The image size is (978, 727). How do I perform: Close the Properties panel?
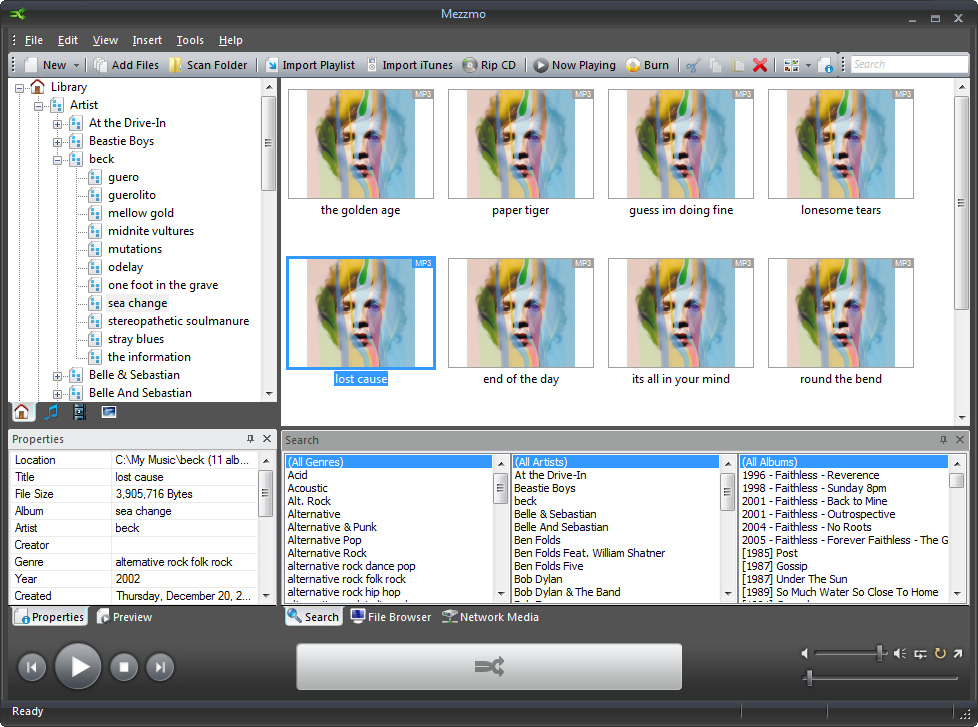pyautogui.click(x=267, y=439)
